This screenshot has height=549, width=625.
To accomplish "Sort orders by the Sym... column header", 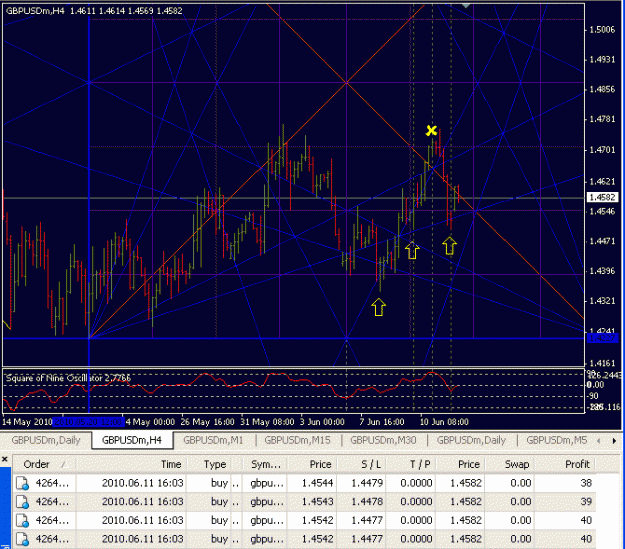I will [265, 464].
